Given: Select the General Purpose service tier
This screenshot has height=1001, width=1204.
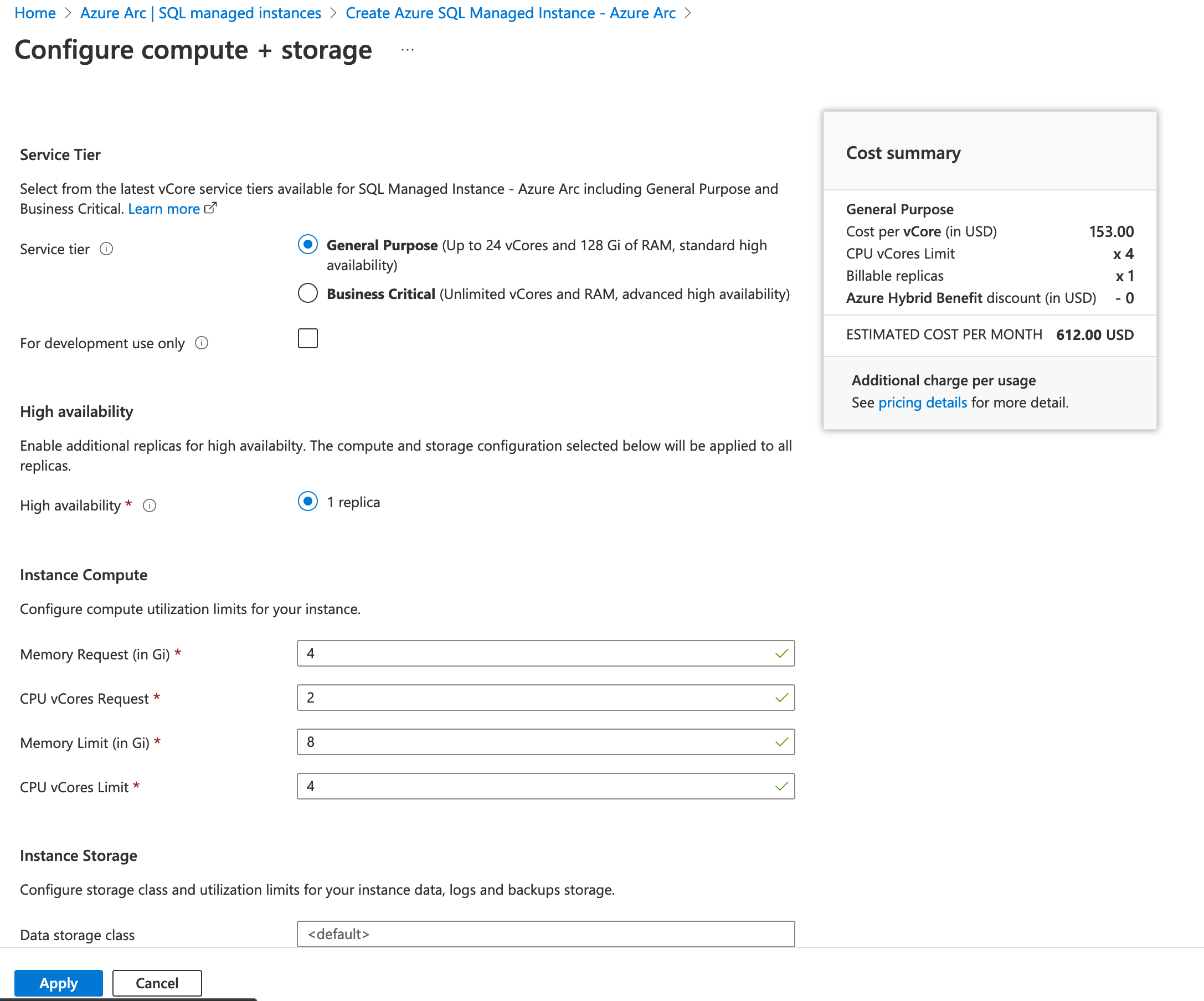Looking at the screenshot, I should coord(308,244).
